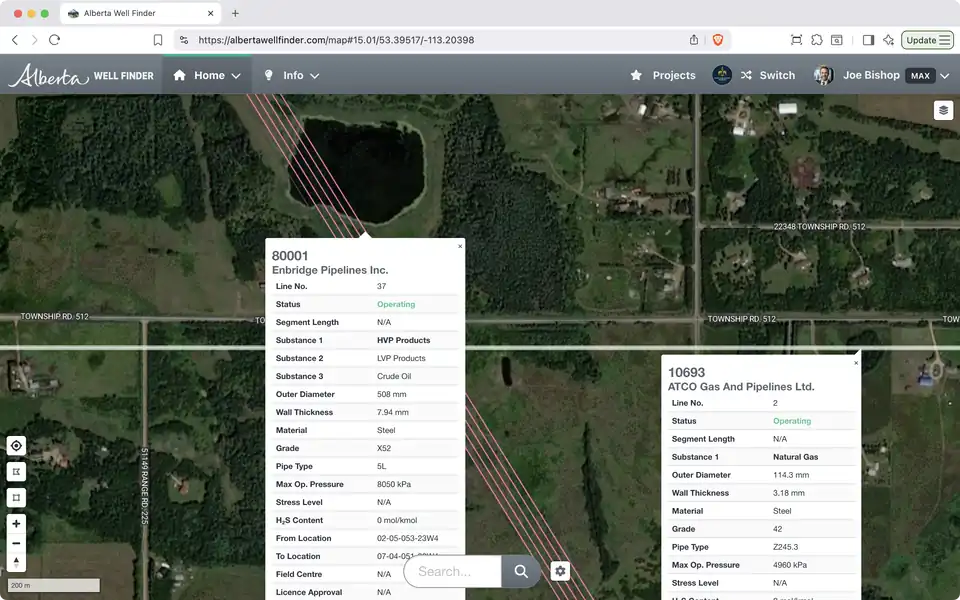Close the Alberta Well Finder tab
960x600 pixels.
211,13
